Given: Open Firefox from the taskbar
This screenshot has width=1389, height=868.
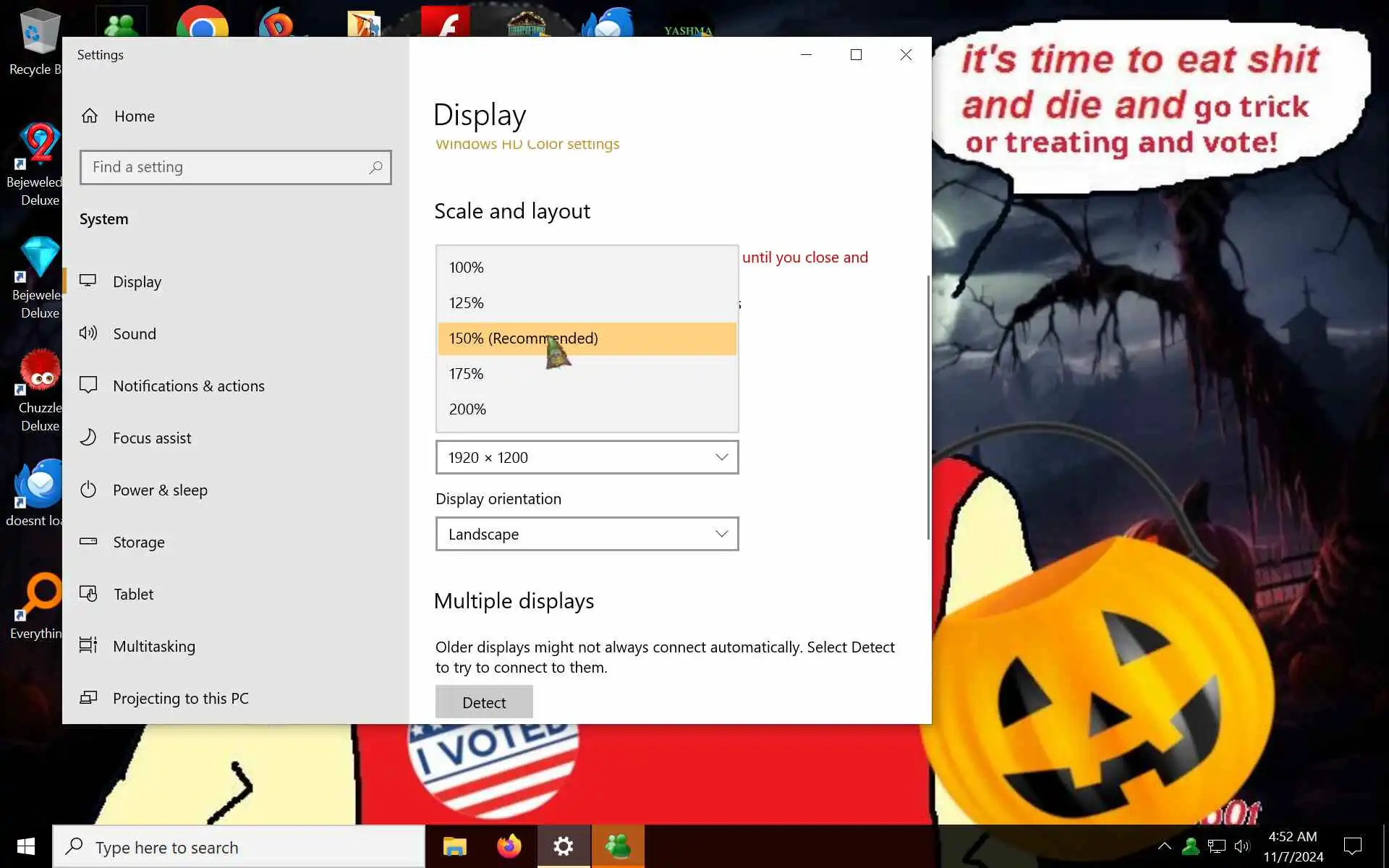Looking at the screenshot, I should coord(509,846).
